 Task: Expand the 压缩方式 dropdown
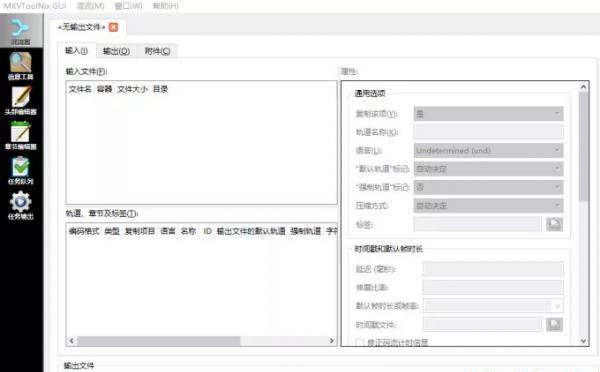(488, 206)
